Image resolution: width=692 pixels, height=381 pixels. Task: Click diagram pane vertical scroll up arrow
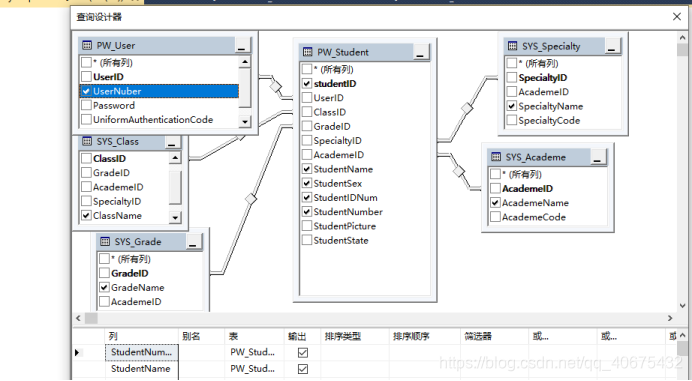coord(683,38)
